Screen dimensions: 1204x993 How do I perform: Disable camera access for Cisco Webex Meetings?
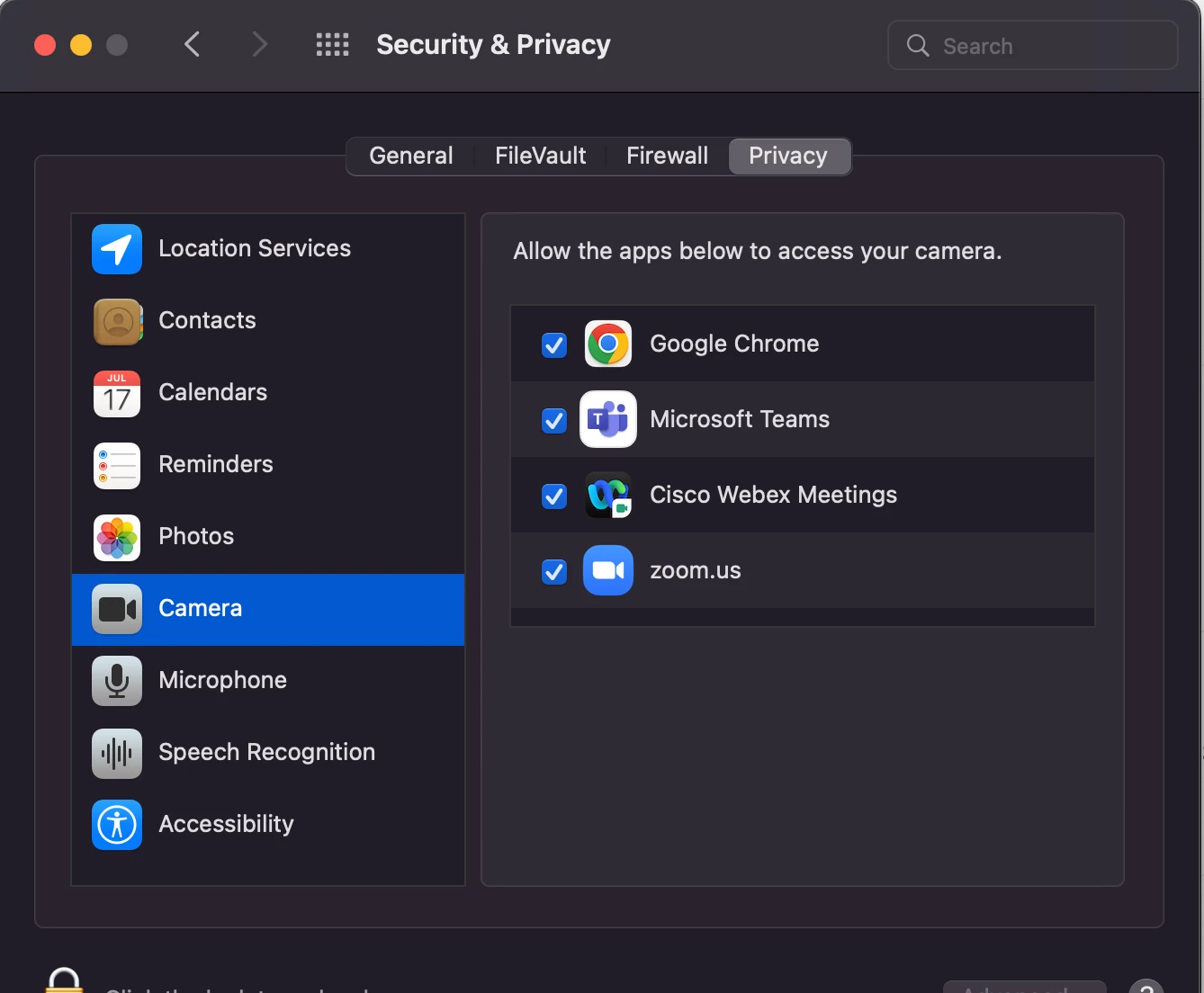click(554, 496)
